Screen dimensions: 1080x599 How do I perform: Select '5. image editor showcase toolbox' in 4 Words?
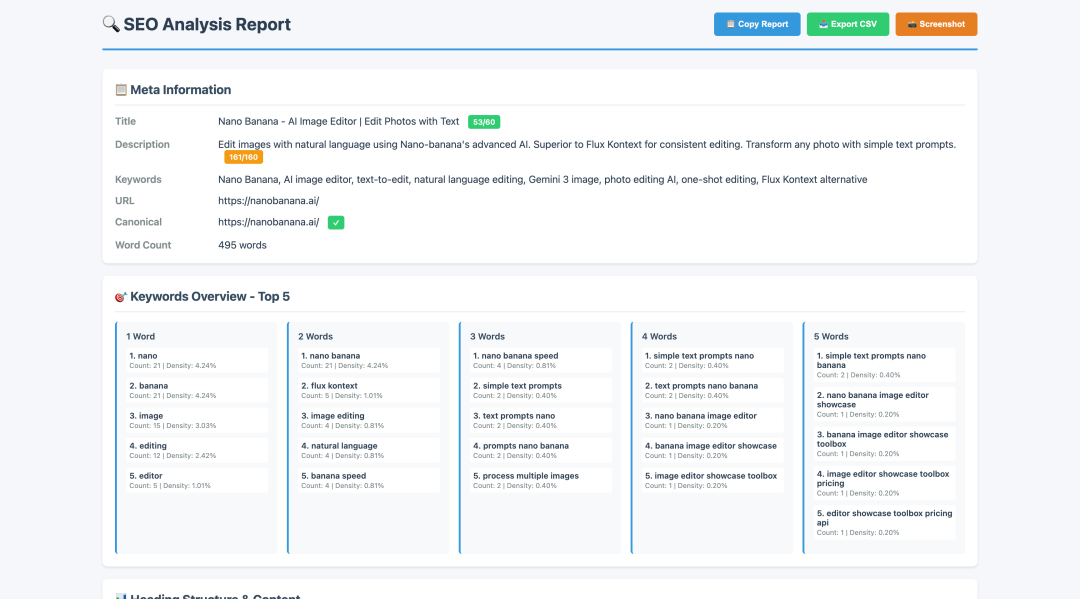[712, 481]
